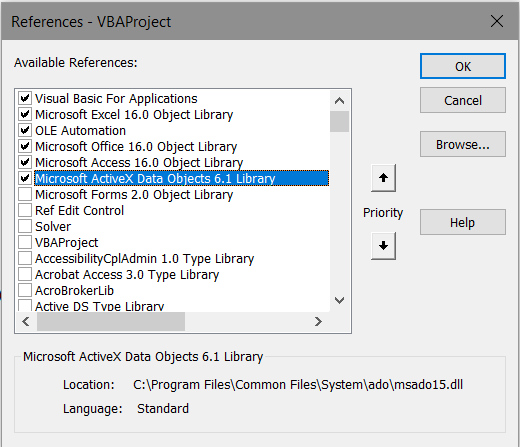Click the list's scroll down arrow
This screenshot has height=447, width=520.
[x=339, y=301]
